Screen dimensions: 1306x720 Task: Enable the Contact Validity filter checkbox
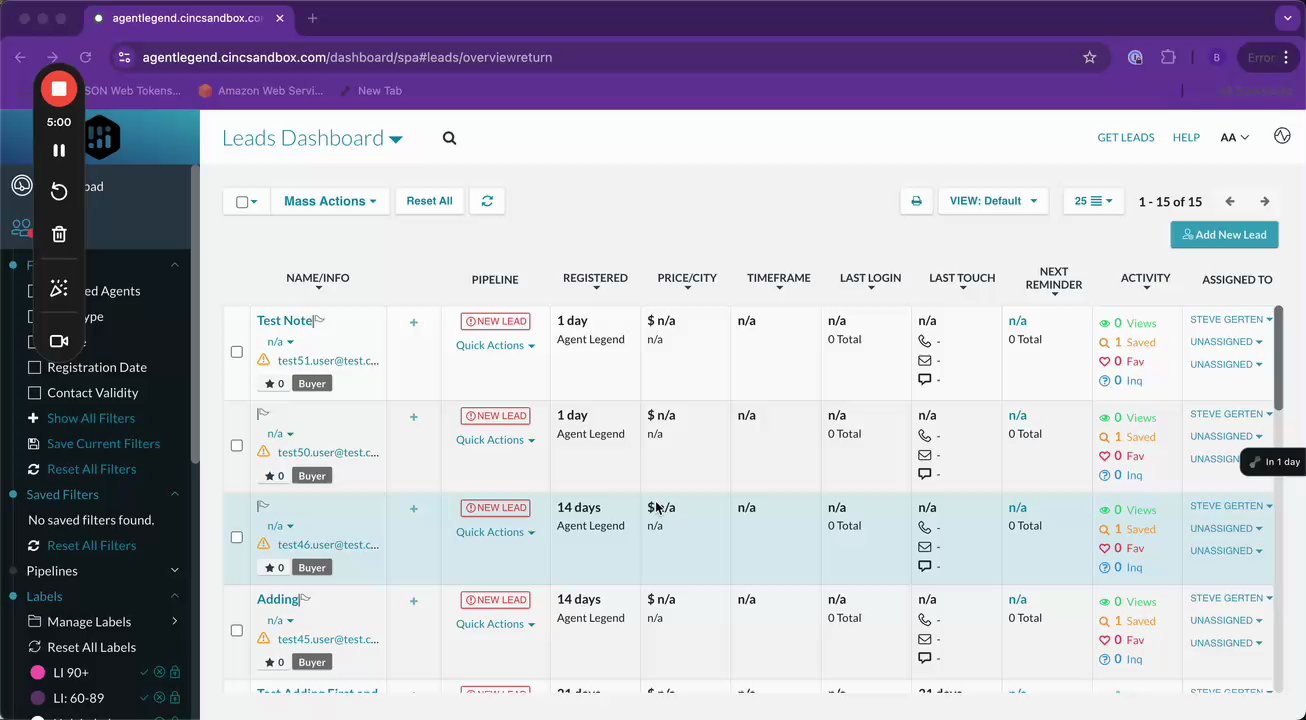(x=34, y=393)
